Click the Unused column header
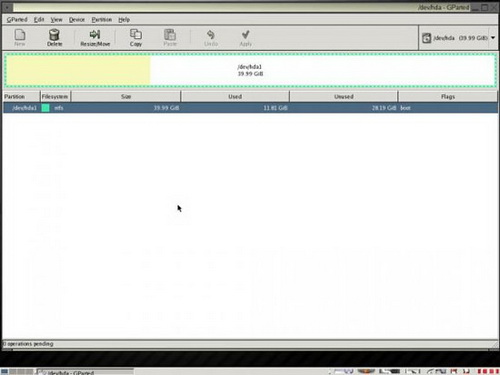The width and height of the screenshot is (500, 375). coord(344,96)
